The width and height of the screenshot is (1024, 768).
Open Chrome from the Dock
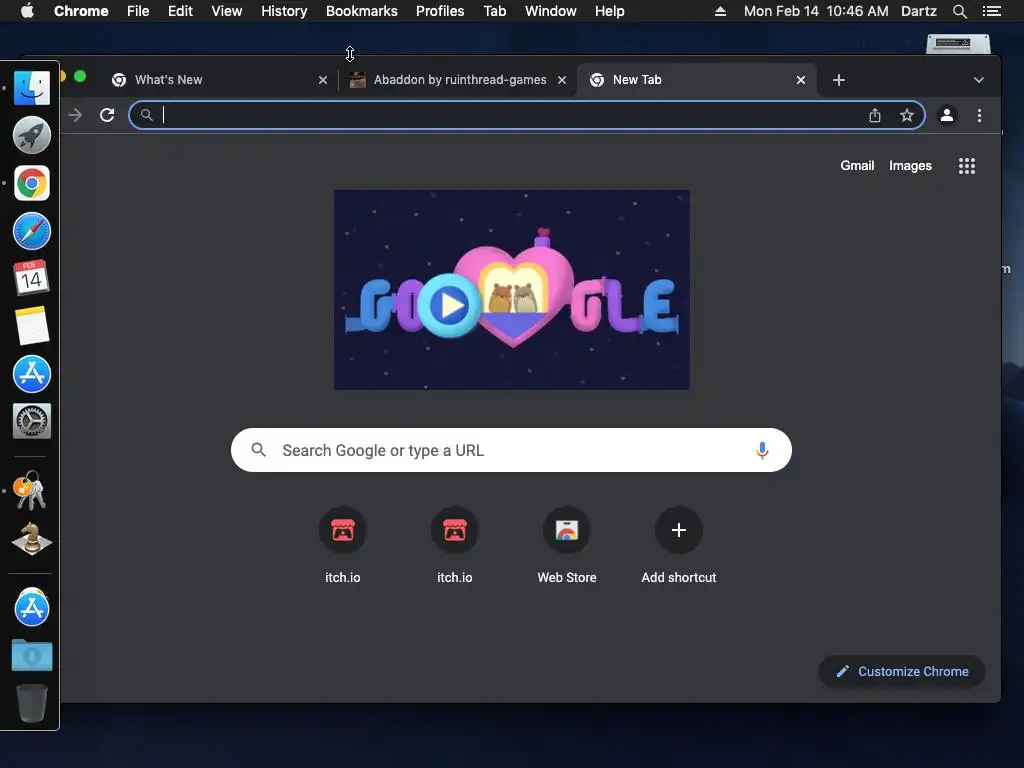(x=31, y=183)
